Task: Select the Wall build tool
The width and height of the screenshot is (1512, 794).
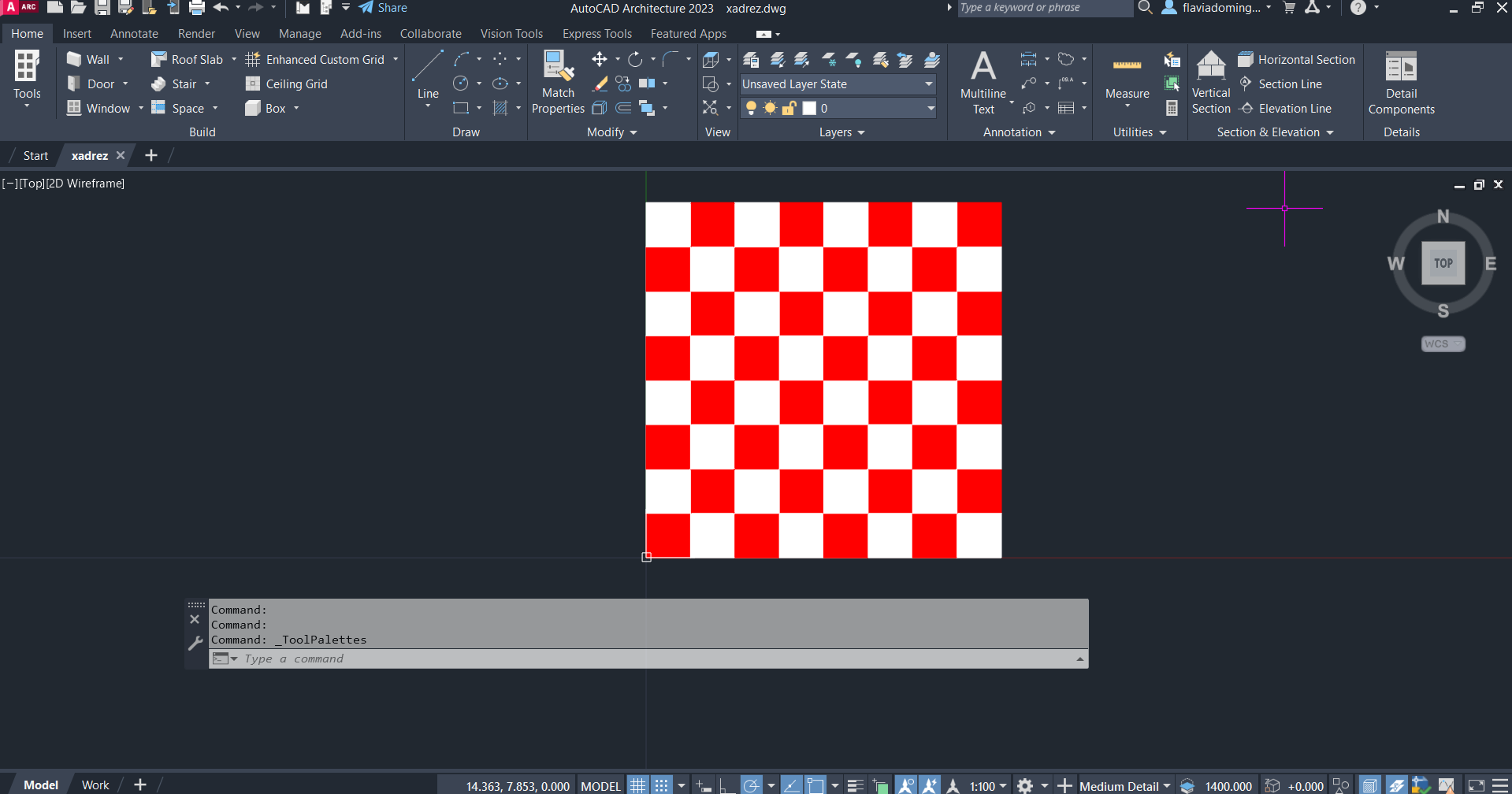Action: [88, 60]
